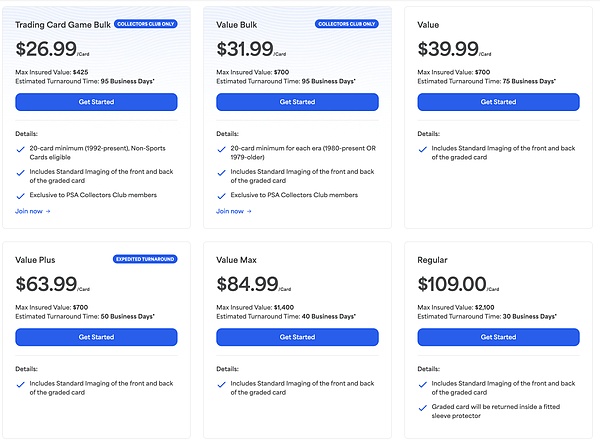Follow the Join now link under Value Bulk
600x442 pixels.
point(233,211)
